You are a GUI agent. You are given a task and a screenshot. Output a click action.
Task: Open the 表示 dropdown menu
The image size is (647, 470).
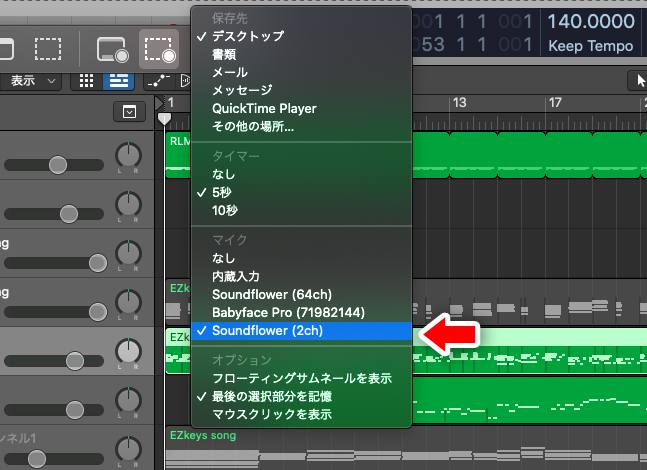click(x=31, y=81)
